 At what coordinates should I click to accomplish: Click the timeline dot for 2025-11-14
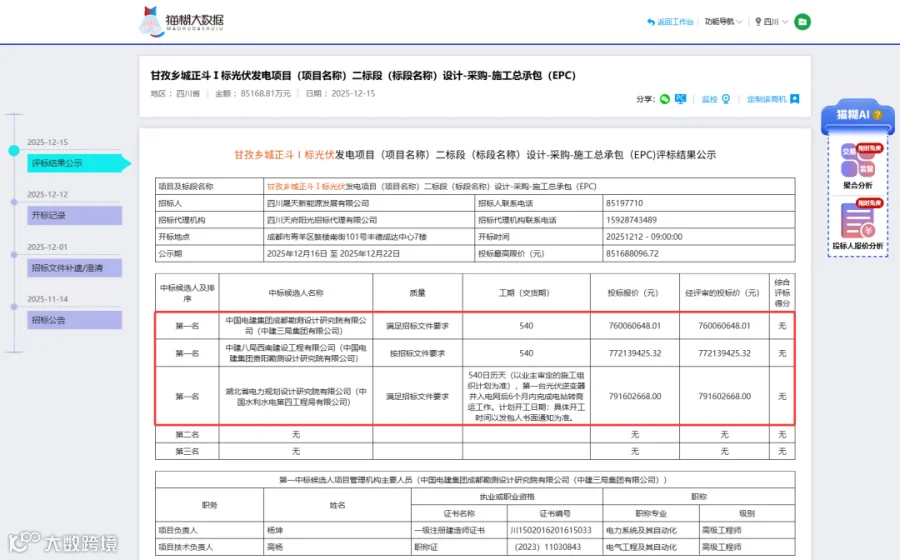(14, 306)
